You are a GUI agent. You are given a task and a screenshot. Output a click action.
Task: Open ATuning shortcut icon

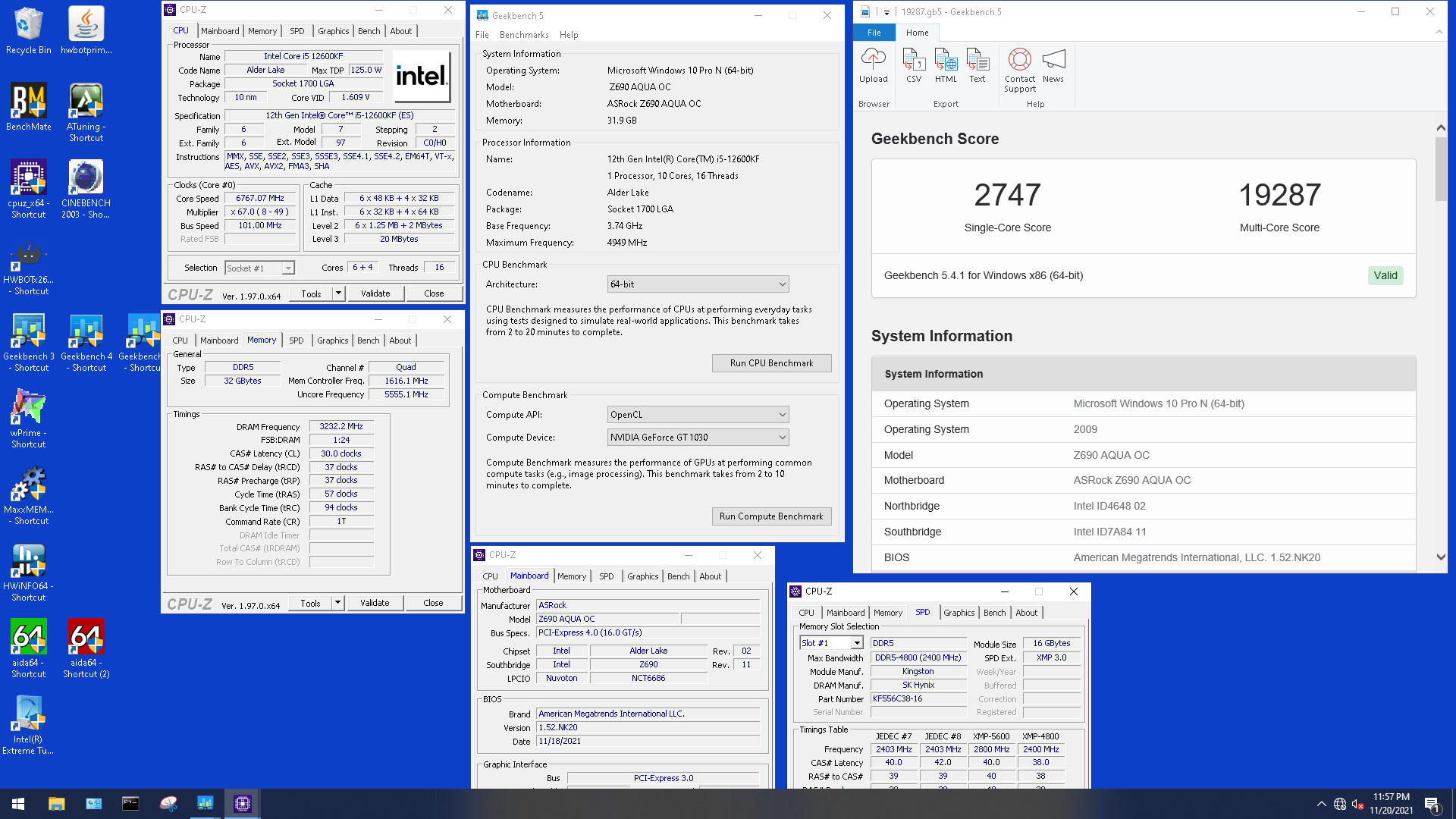click(86, 112)
